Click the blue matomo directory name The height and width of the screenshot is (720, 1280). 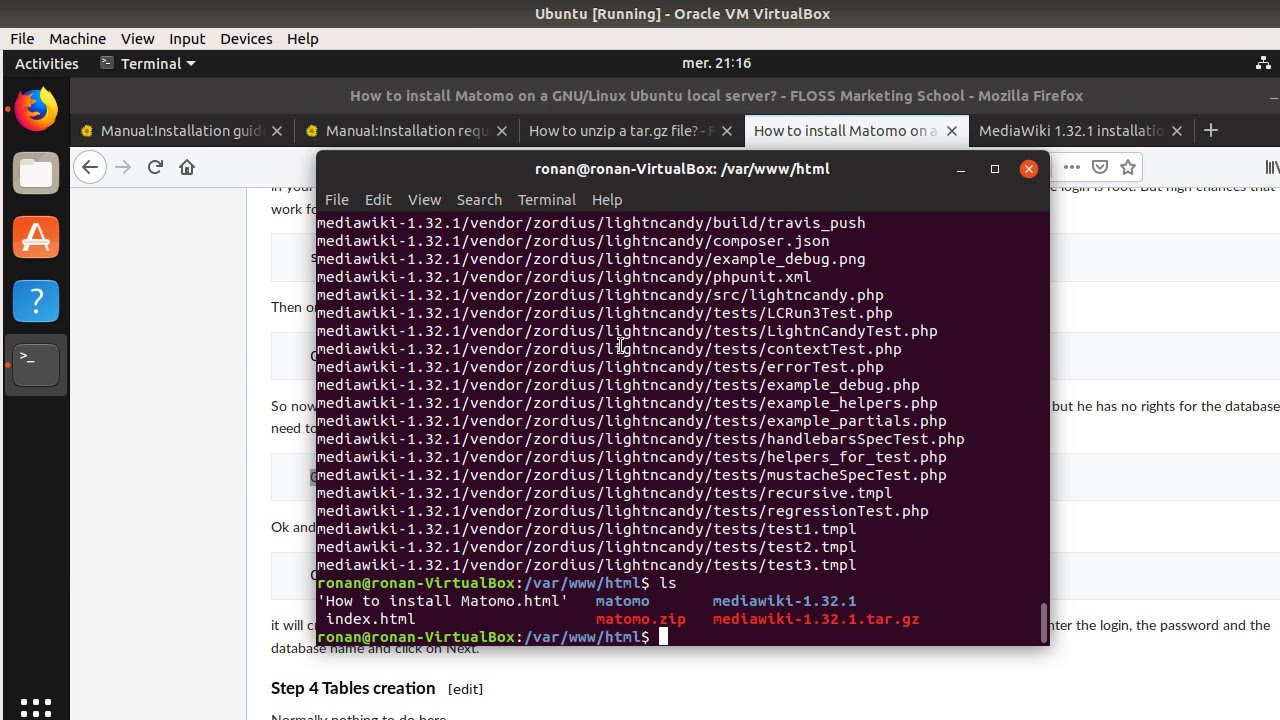click(622, 601)
